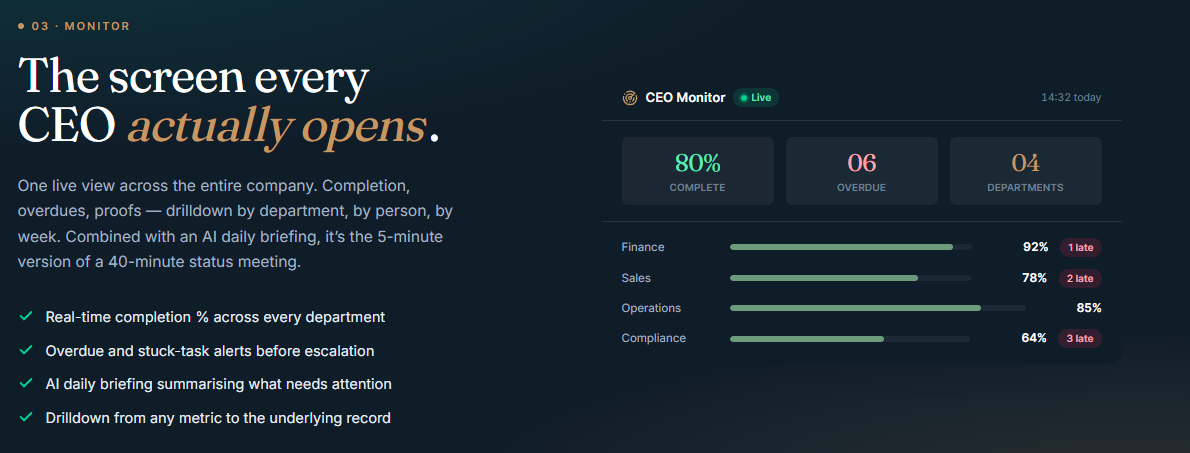Click the Compliance progress bar
Screen dimensions: 1190x453
tap(850, 338)
